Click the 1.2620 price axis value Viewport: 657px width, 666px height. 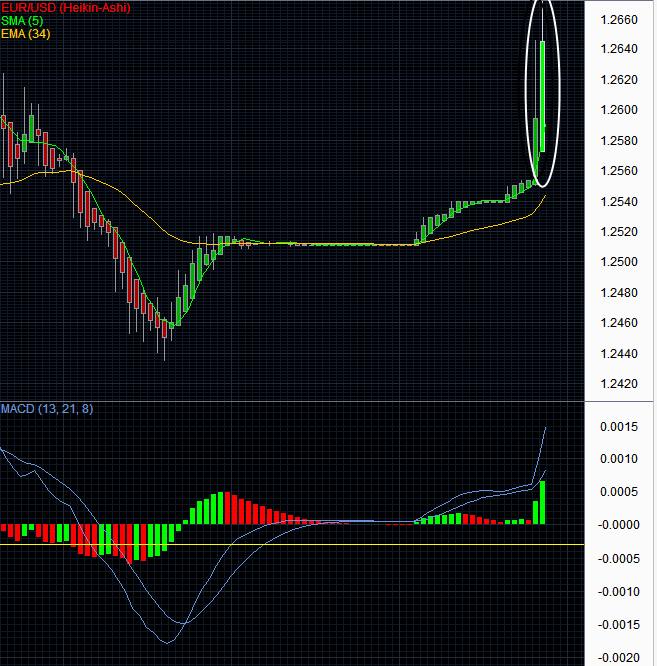619,79
